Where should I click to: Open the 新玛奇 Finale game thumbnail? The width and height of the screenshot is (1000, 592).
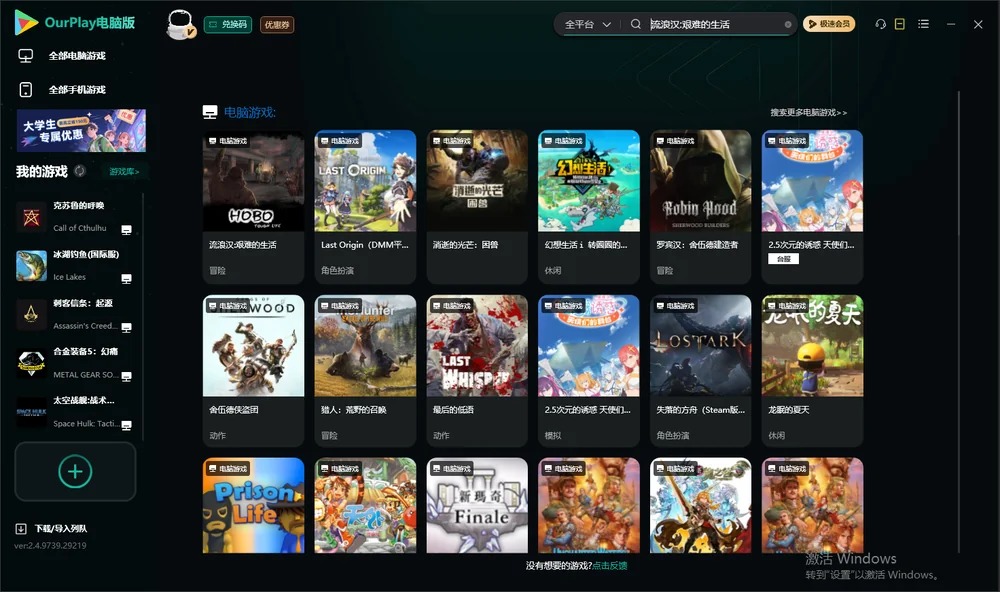(477, 505)
